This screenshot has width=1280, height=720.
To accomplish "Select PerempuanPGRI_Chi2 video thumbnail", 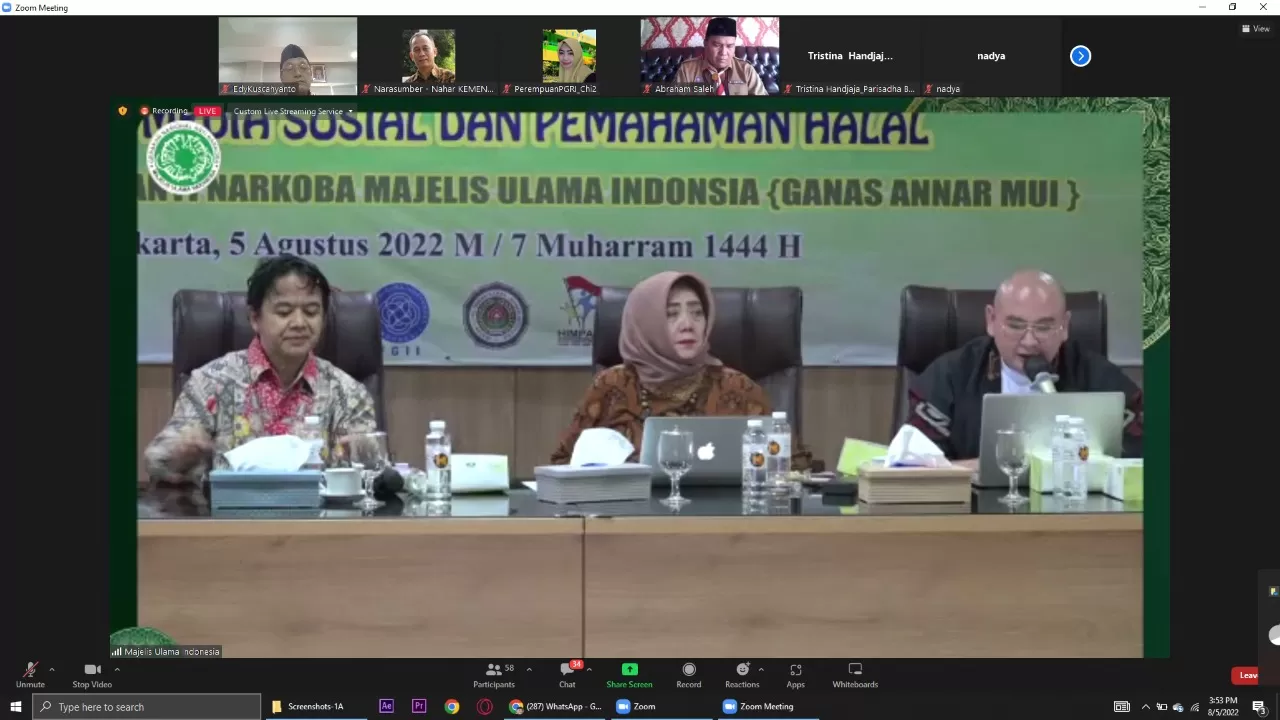I will coord(569,56).
